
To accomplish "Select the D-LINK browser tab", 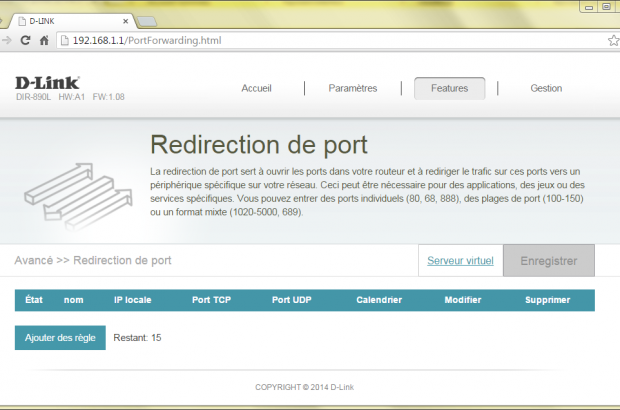I will tap(70, 20).
